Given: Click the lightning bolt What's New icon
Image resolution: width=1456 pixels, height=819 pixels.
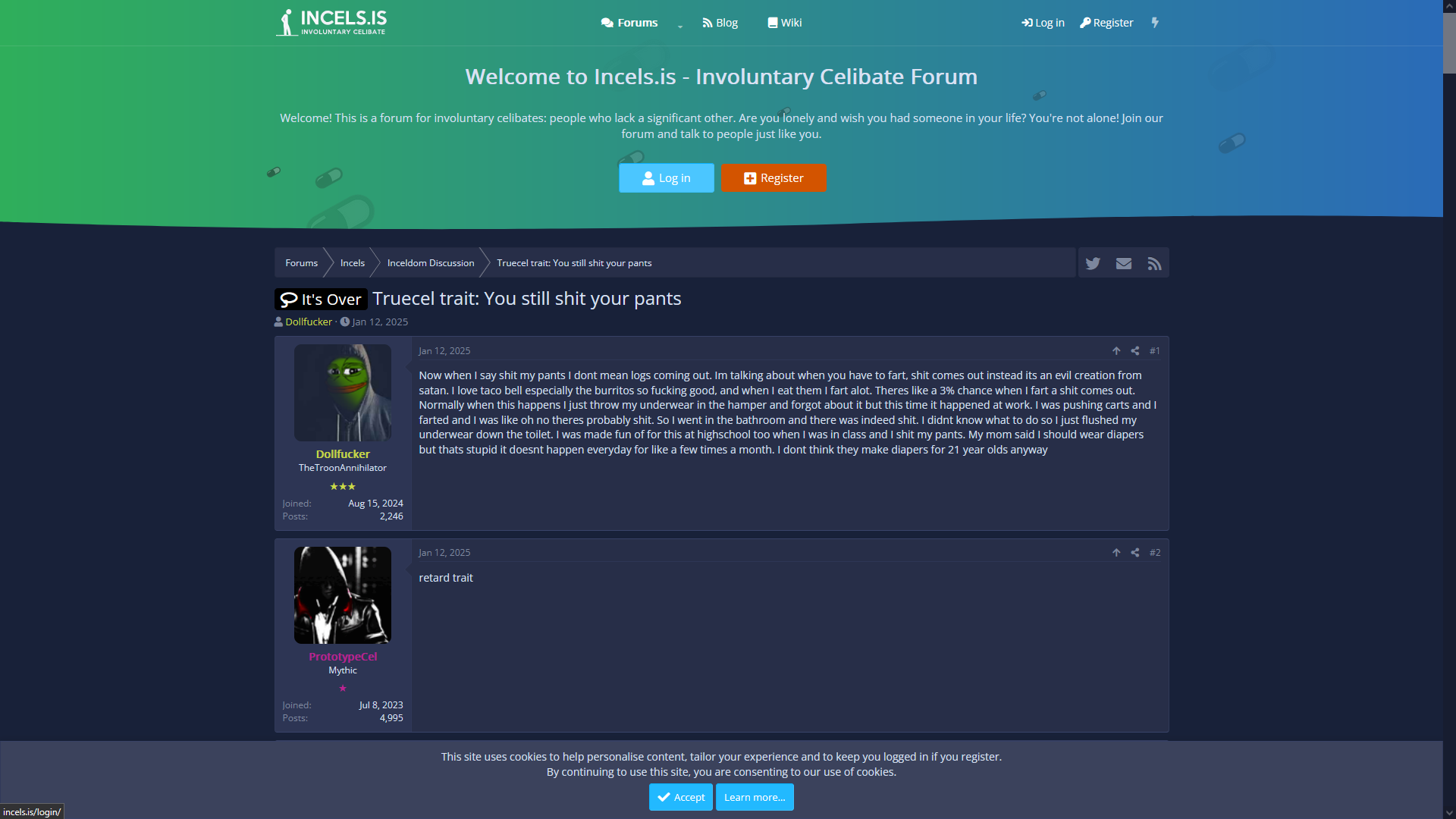Looking at the screenshot, I should point(1155,23).
